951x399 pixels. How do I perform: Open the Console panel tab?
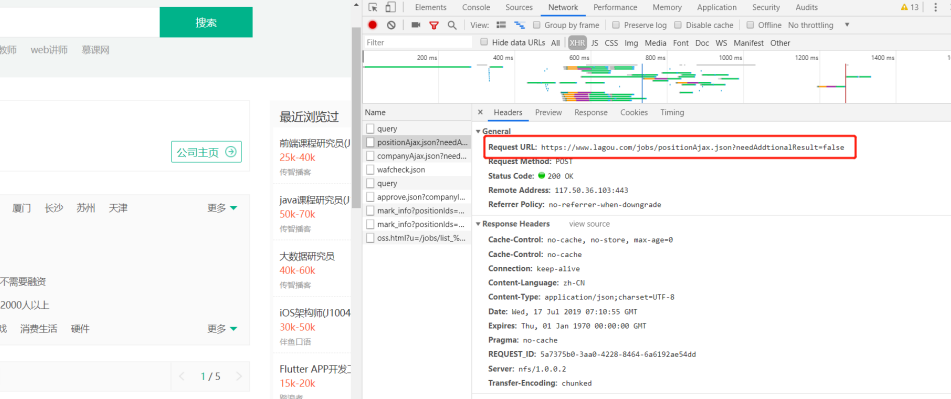(476, 7)
